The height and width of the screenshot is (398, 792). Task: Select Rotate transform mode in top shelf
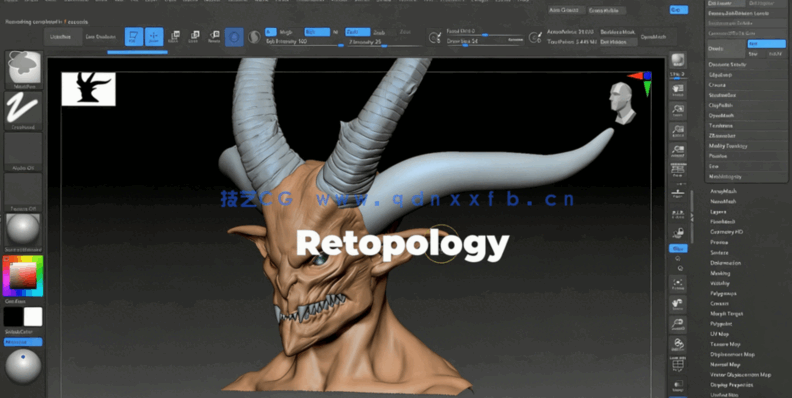tap(214, 37)
